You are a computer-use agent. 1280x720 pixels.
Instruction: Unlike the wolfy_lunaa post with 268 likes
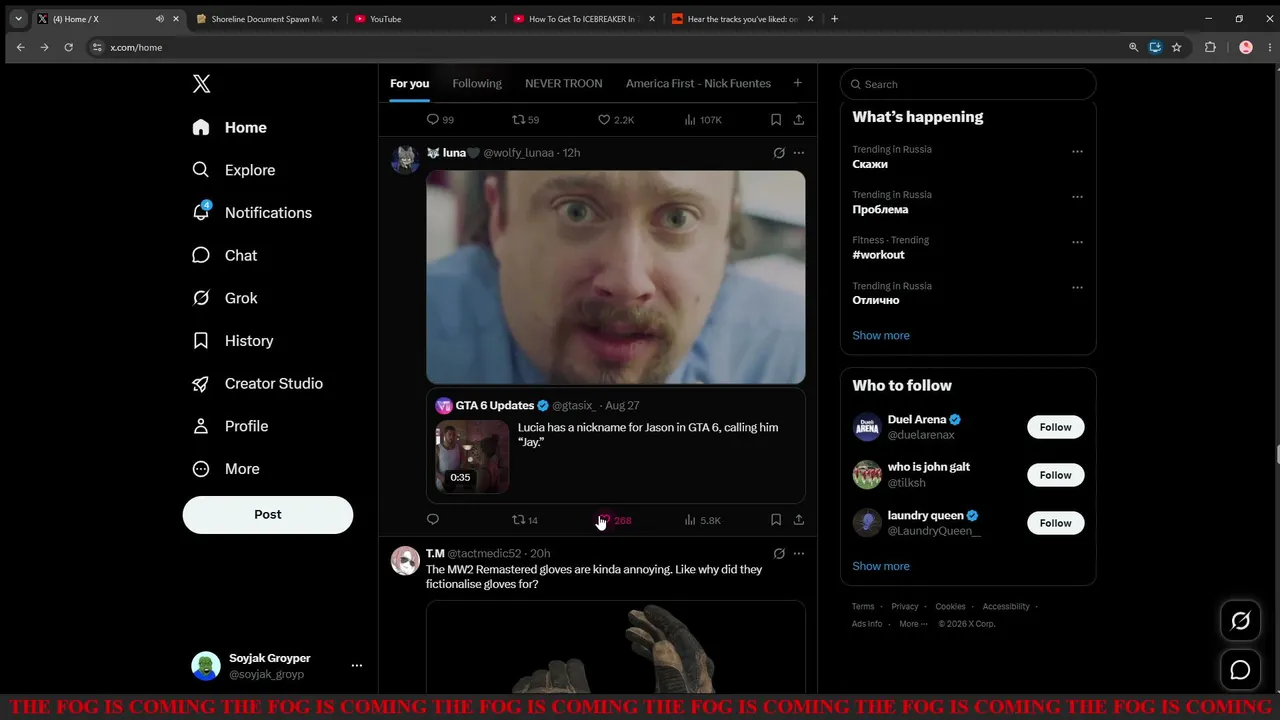pos(614,520)
